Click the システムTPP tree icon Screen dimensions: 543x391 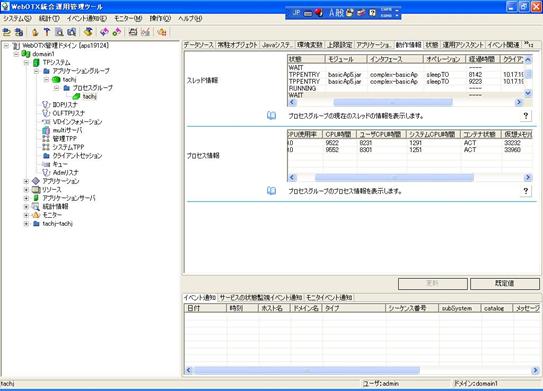[46, 147]
